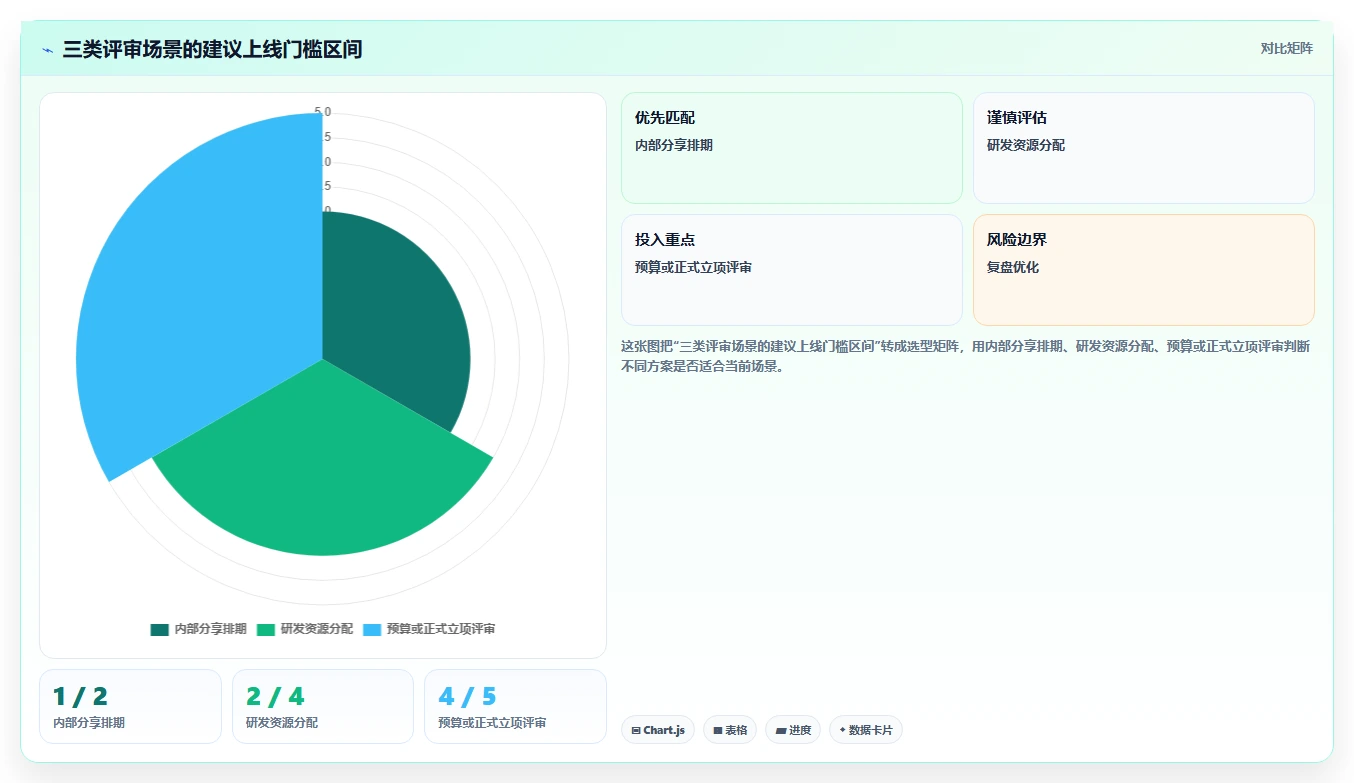Toggle 预算或正式立项评审 legend item
The width and height of the screenshot is (1354, 783).
[x=429, y=629]
